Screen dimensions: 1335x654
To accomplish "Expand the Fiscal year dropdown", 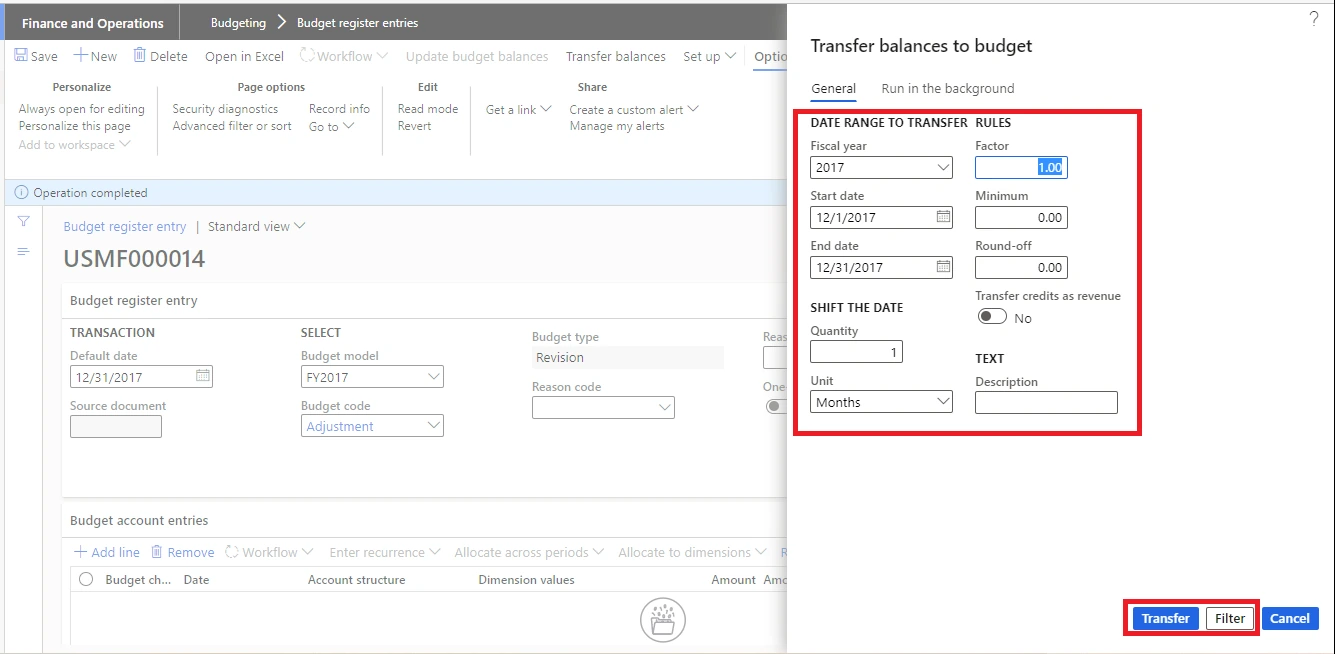I will pyautogui.click(x=943, y=167).
